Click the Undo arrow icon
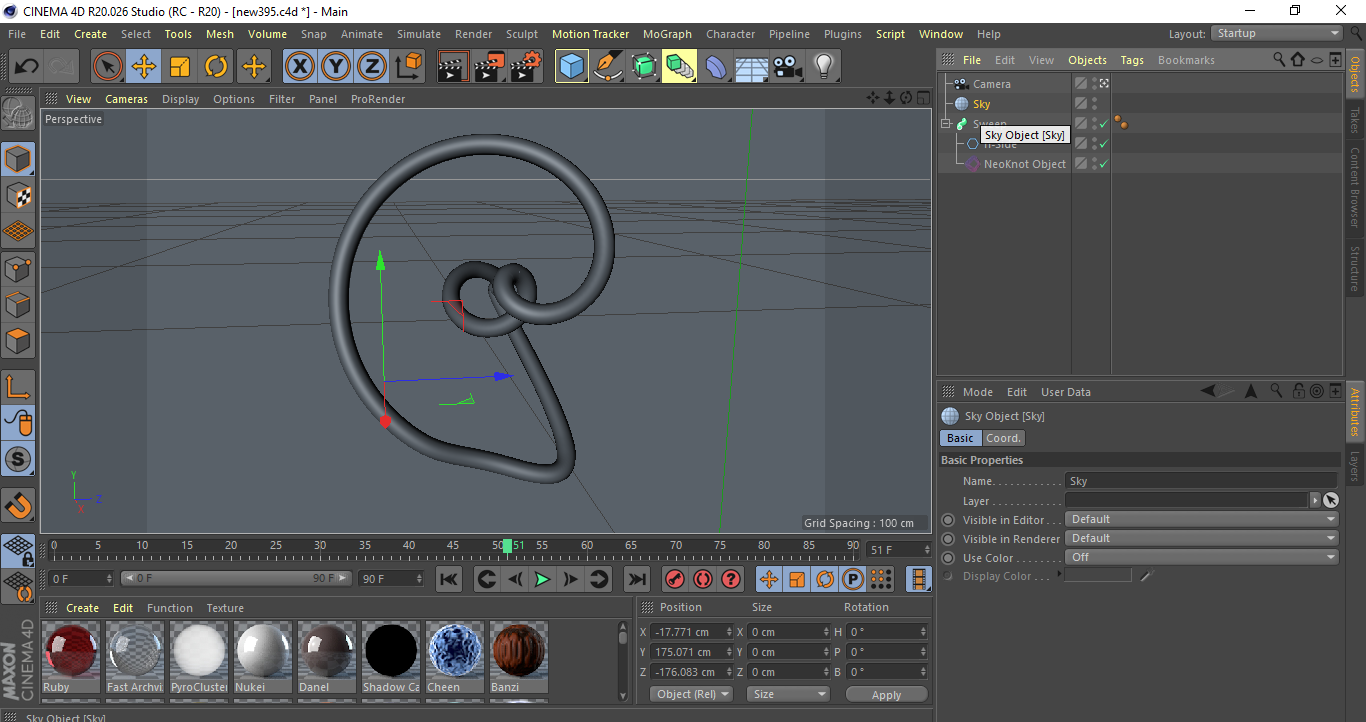Screen dimensions: 1366x722 pos(26,67)
